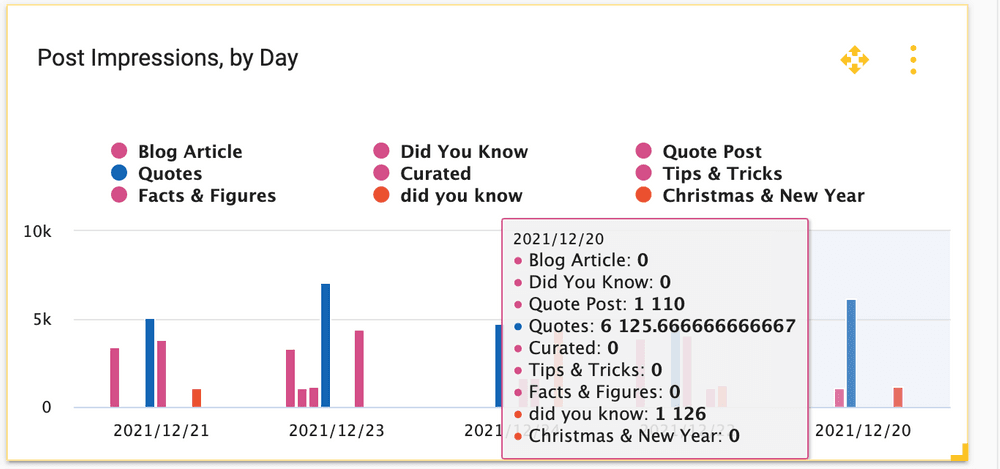Click the orange bar for 2021/12/21

pos(196,398)
